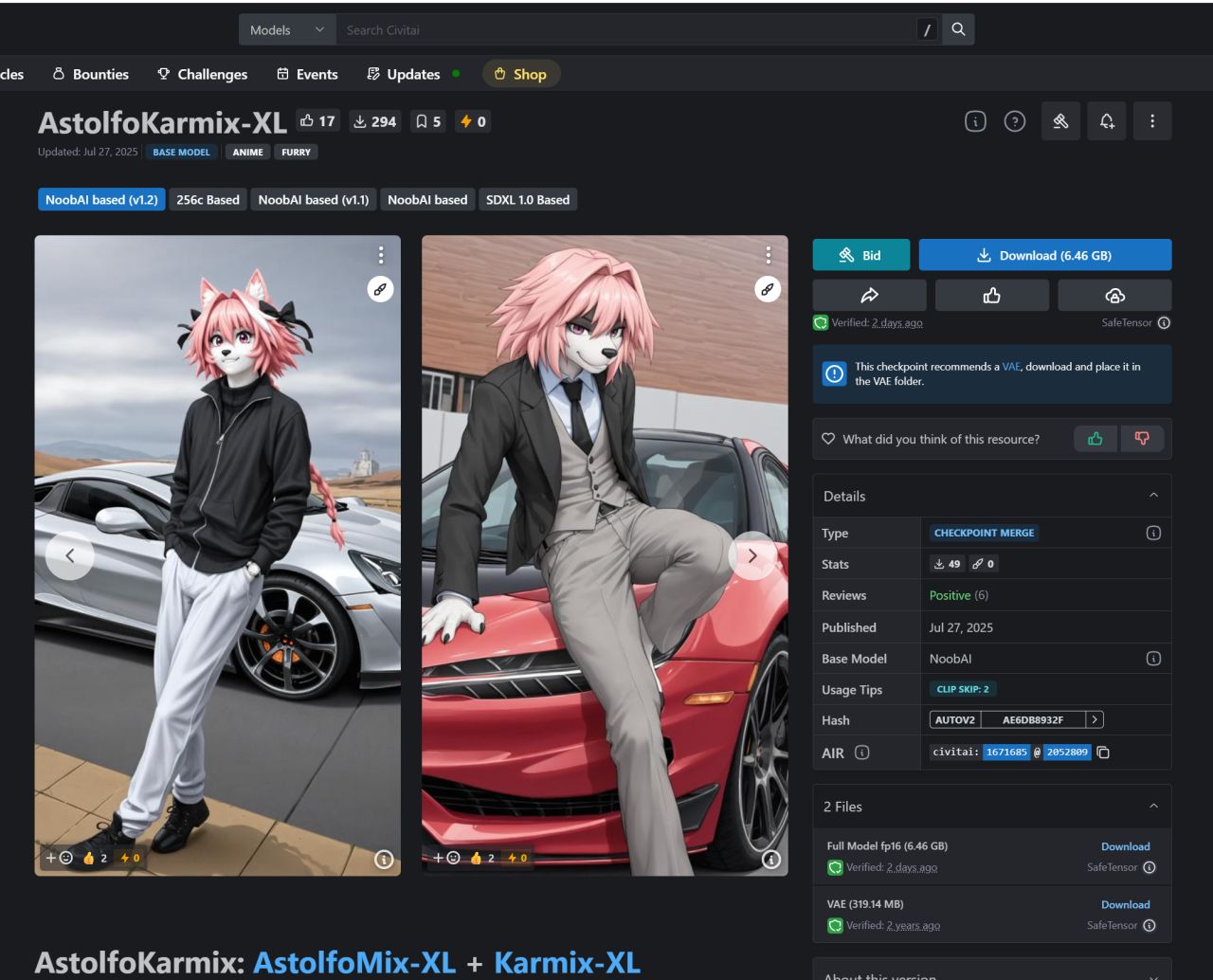Toggle notifications with the bell icon
The image size is (1213, 980).
pyautogui.click(x=1106, y=121)
